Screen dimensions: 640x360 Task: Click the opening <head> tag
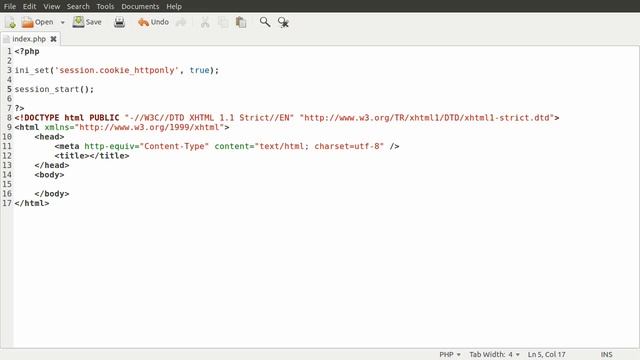[x=49, y=137]
